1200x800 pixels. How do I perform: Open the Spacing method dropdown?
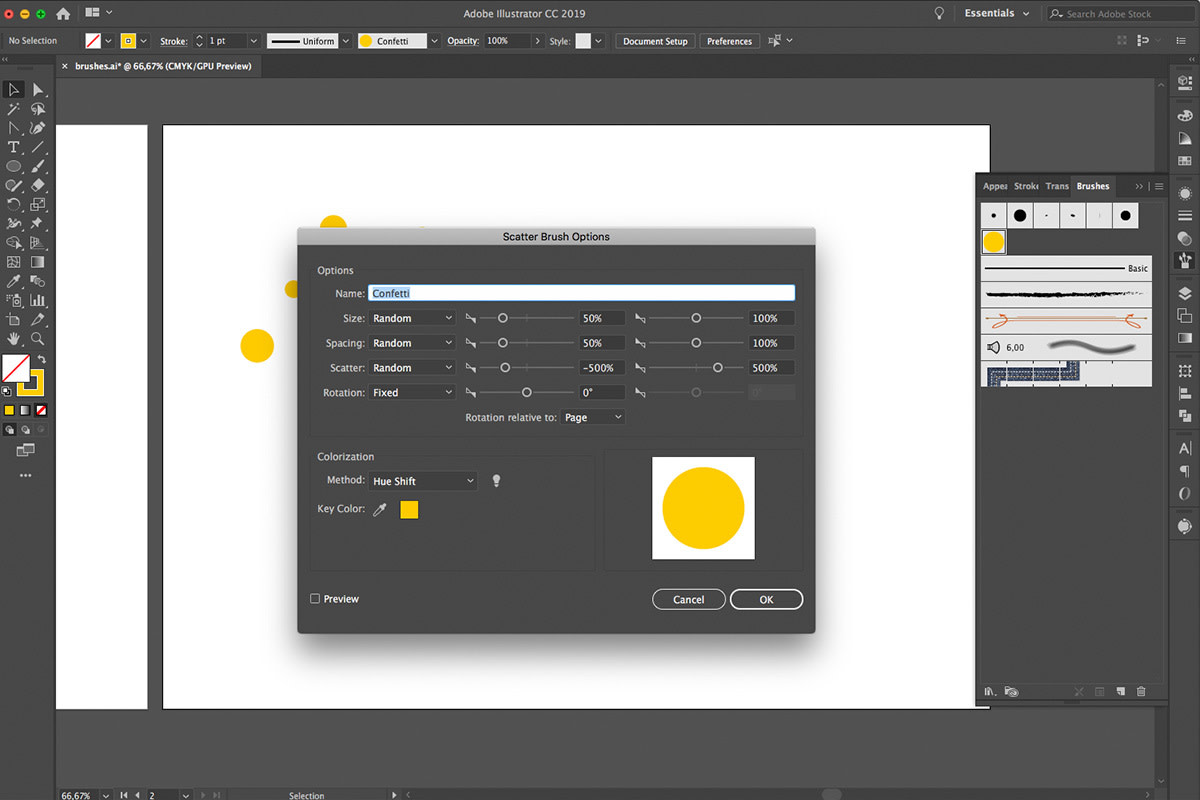click(412, 343)
